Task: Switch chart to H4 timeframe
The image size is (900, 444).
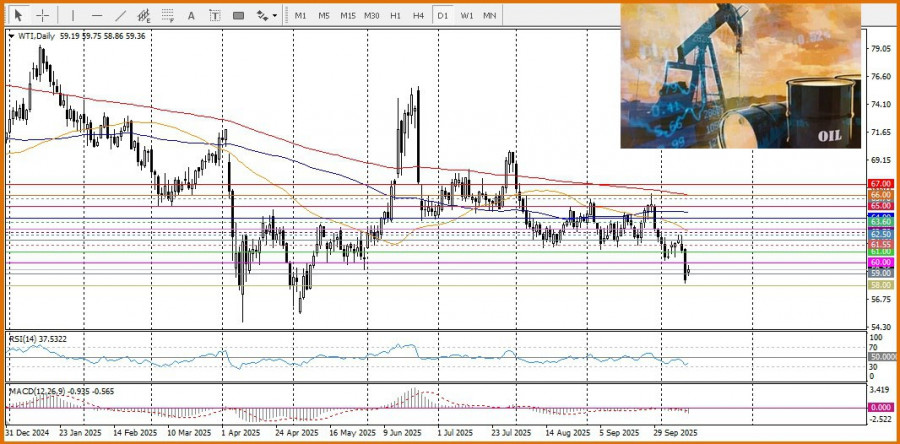Action: click(x=418, y=15)
